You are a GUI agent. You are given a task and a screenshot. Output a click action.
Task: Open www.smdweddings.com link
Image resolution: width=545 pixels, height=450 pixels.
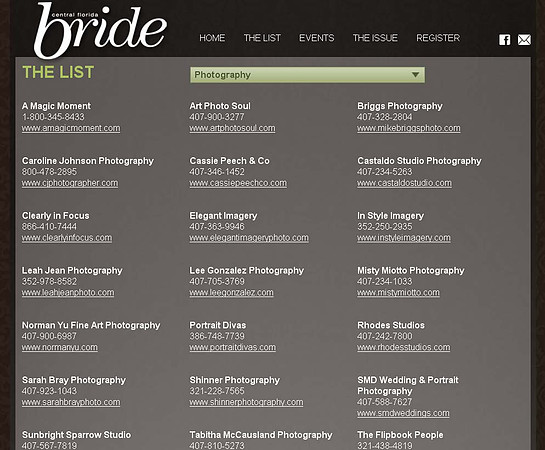point(403,413)
